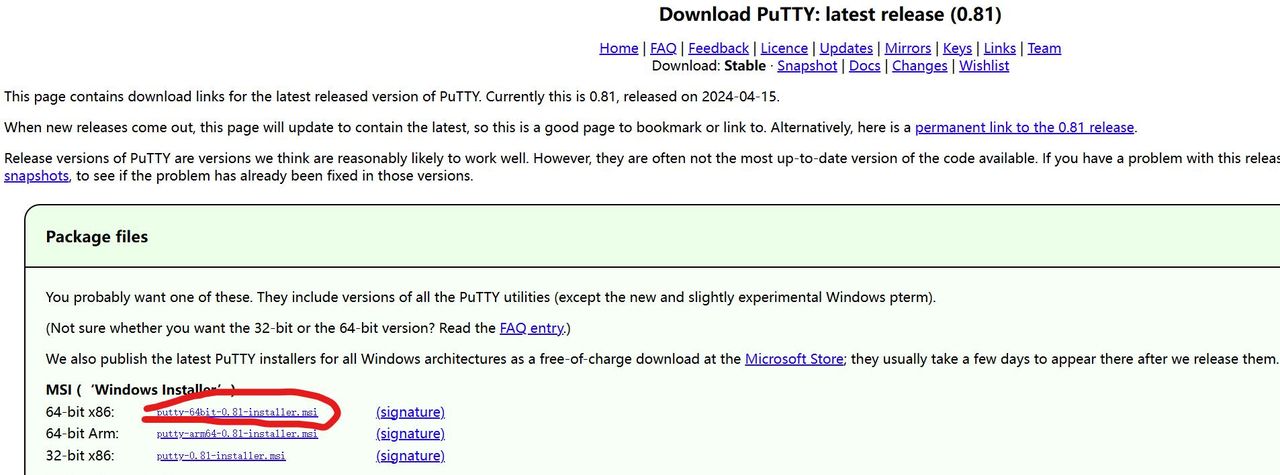Switch to the Snapshot download link

click(807, 66)
